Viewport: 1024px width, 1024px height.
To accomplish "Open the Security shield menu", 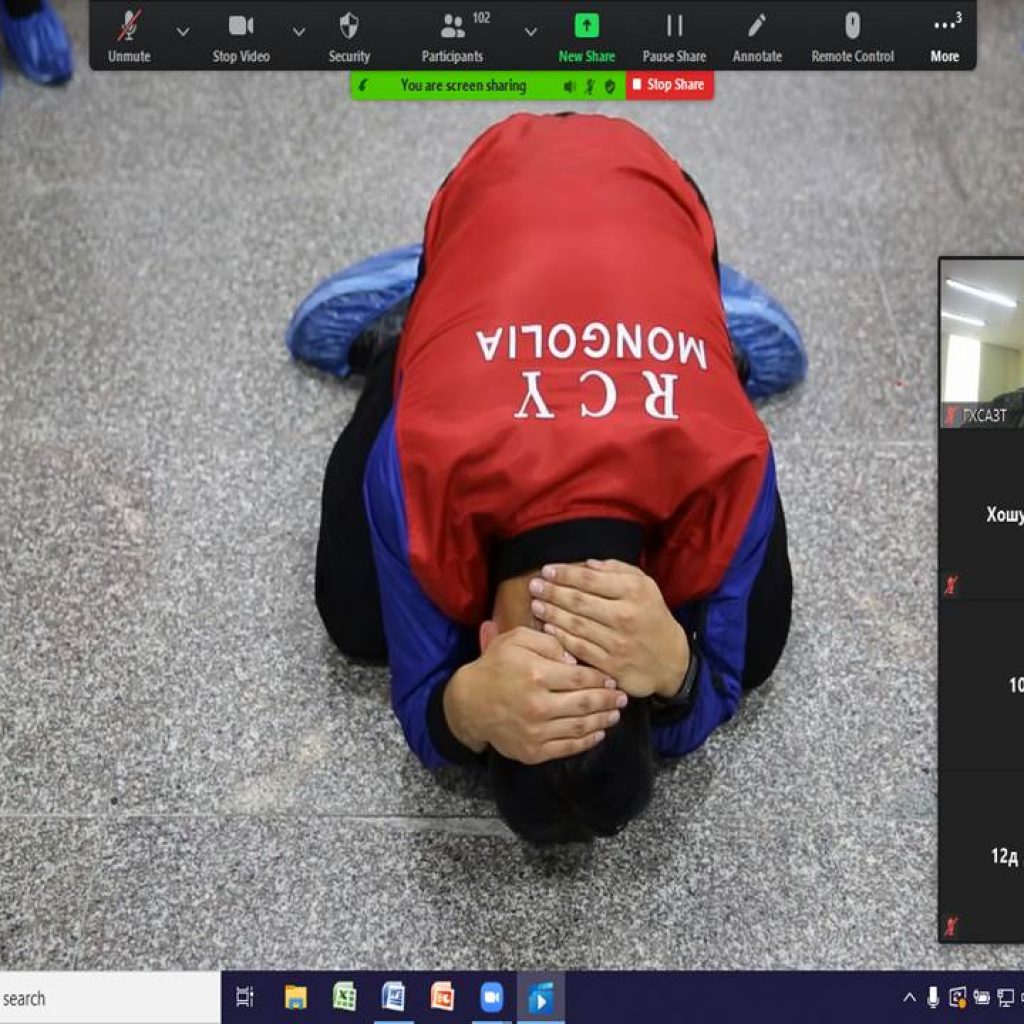I will 349,37.
